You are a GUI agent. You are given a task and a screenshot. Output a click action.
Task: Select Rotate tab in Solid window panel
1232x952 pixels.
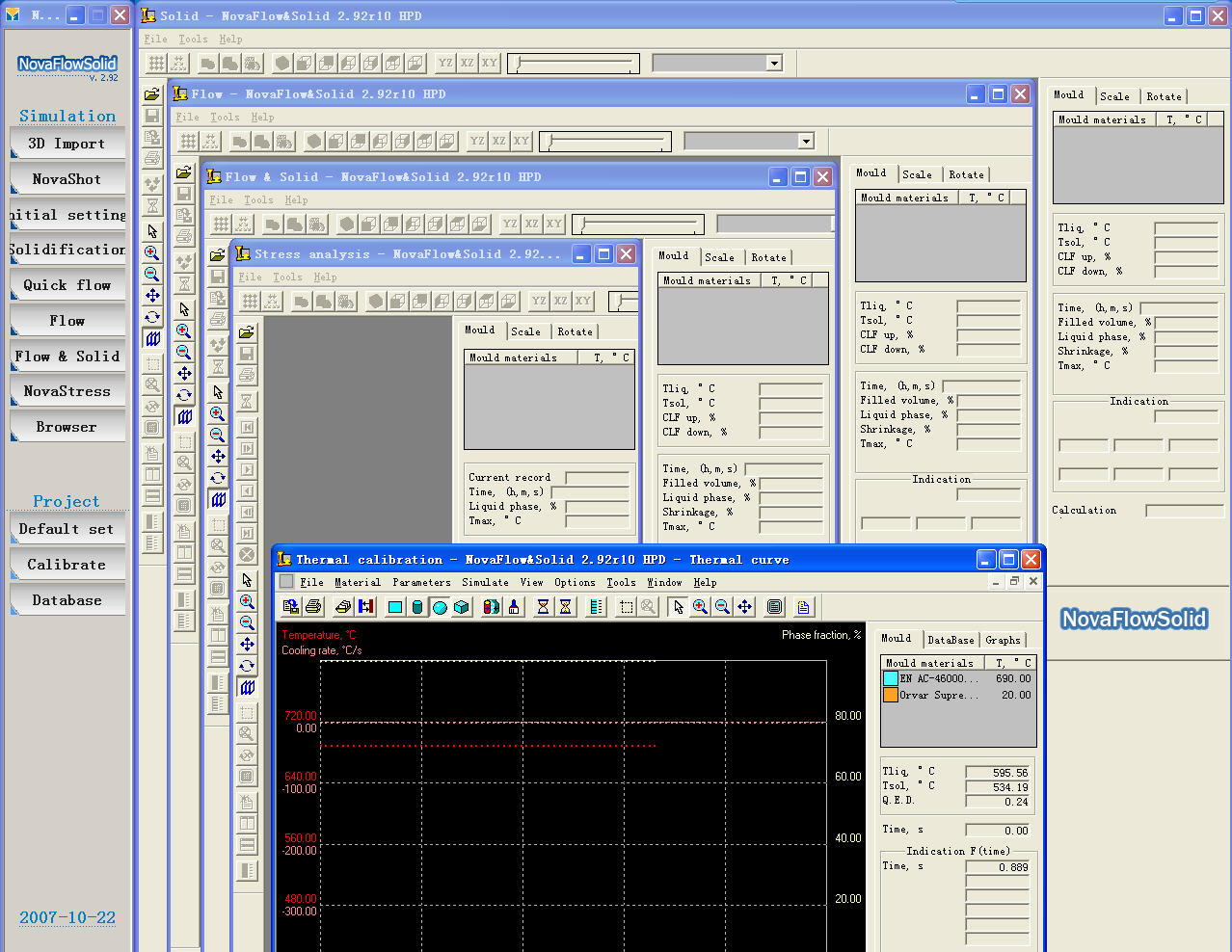1164,96
